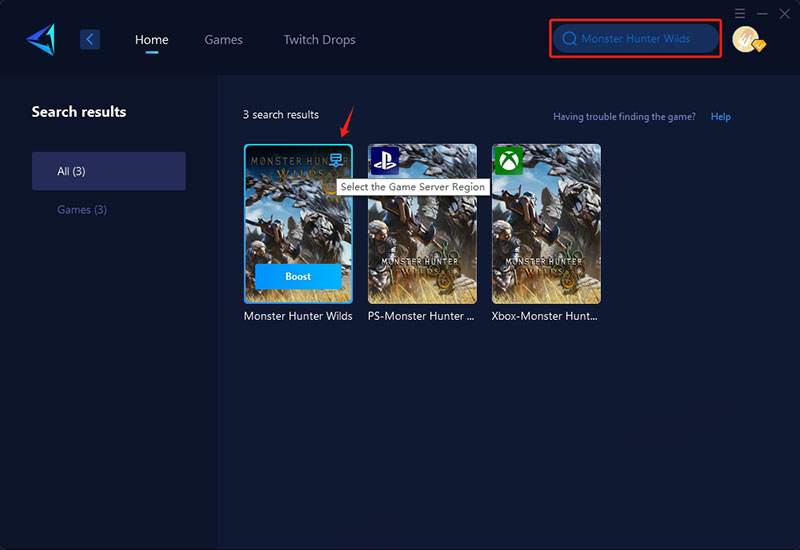Minimize the window
This screenshot has width=800, height=550.
click(x=762, y=14)
